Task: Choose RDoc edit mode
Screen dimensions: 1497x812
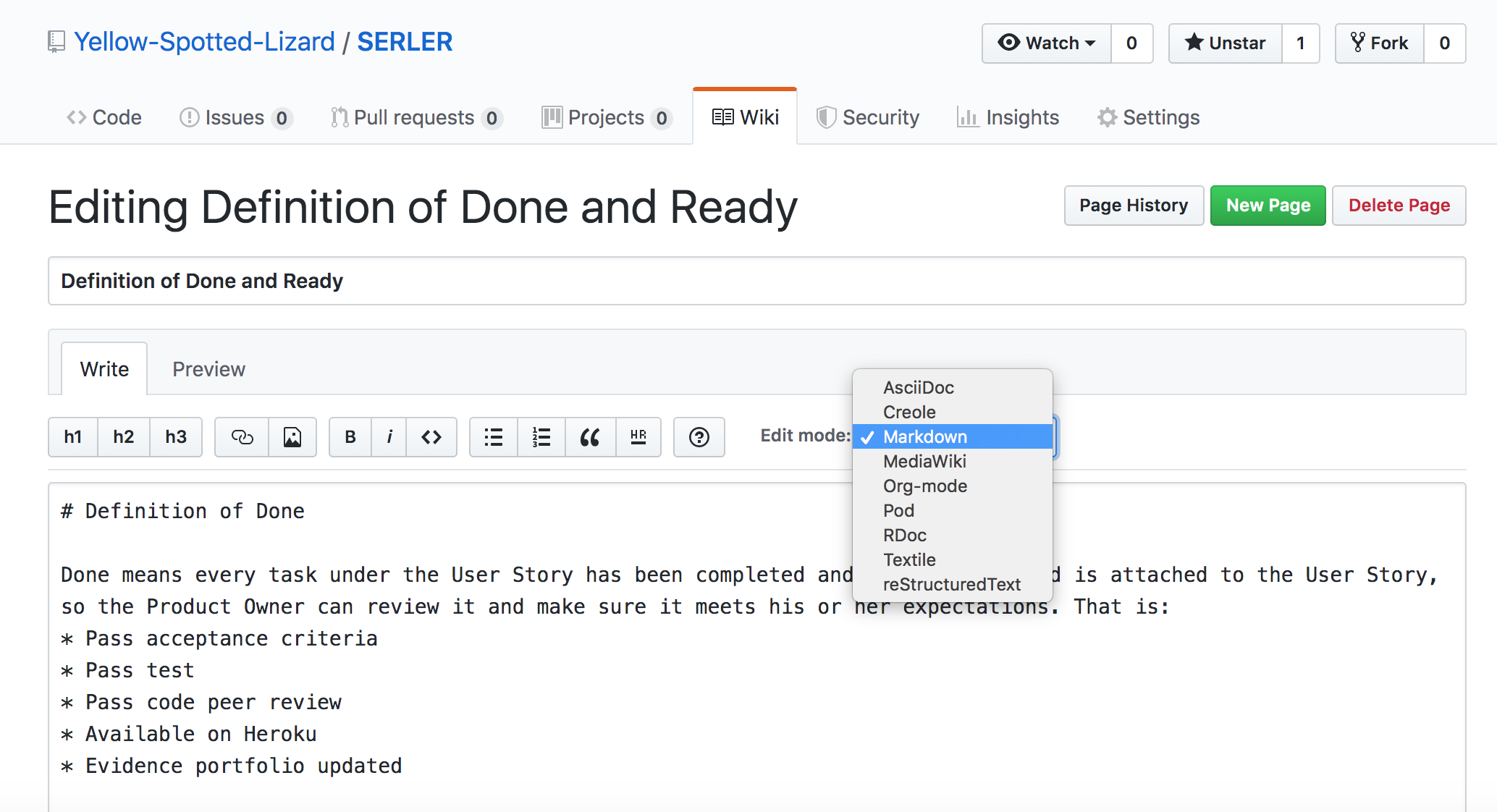Action: click(953, 536)
